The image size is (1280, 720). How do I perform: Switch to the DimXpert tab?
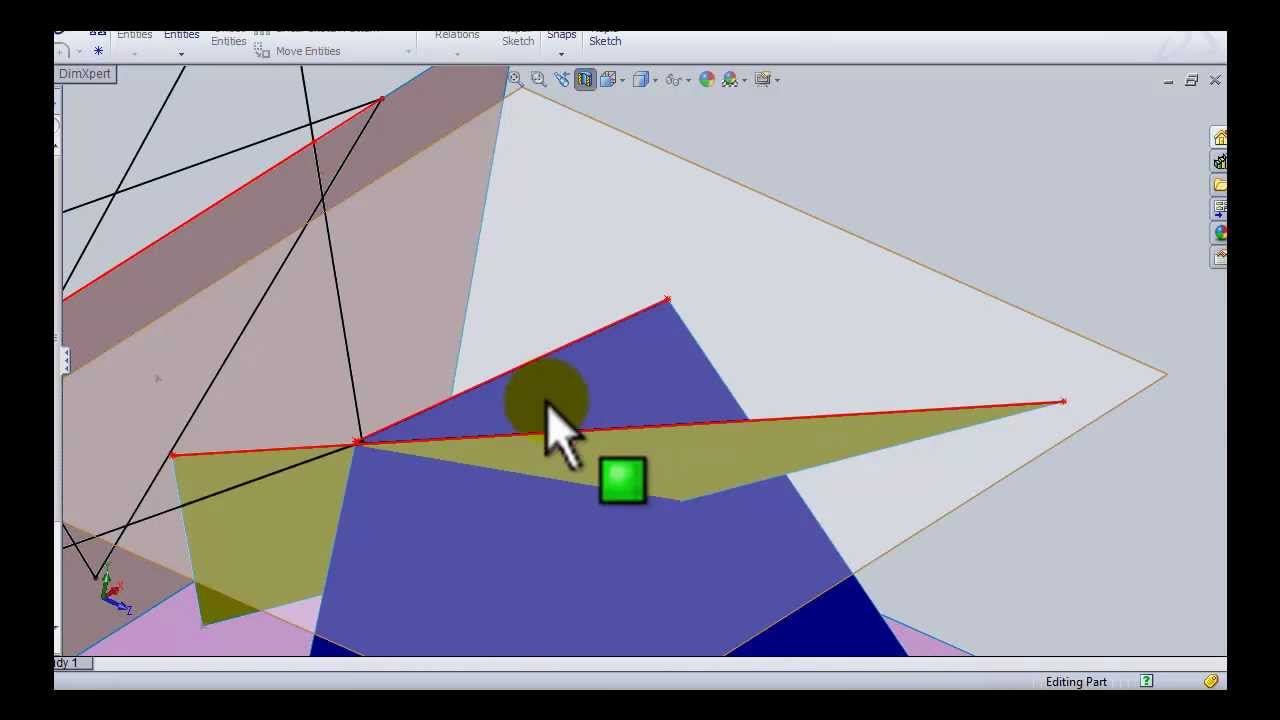(85, 74)
